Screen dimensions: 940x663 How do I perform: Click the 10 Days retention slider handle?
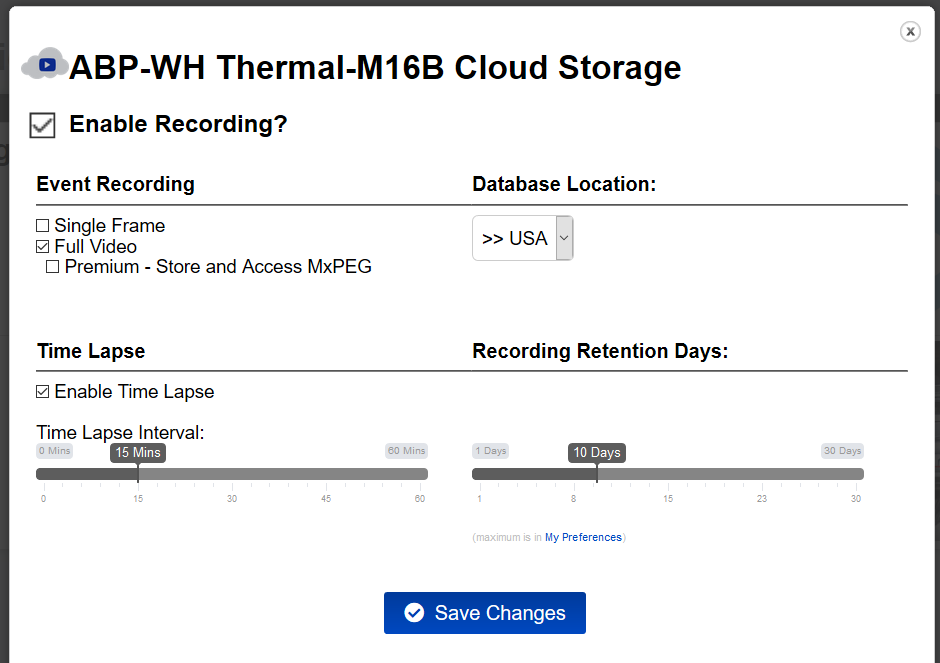[597, 453]
